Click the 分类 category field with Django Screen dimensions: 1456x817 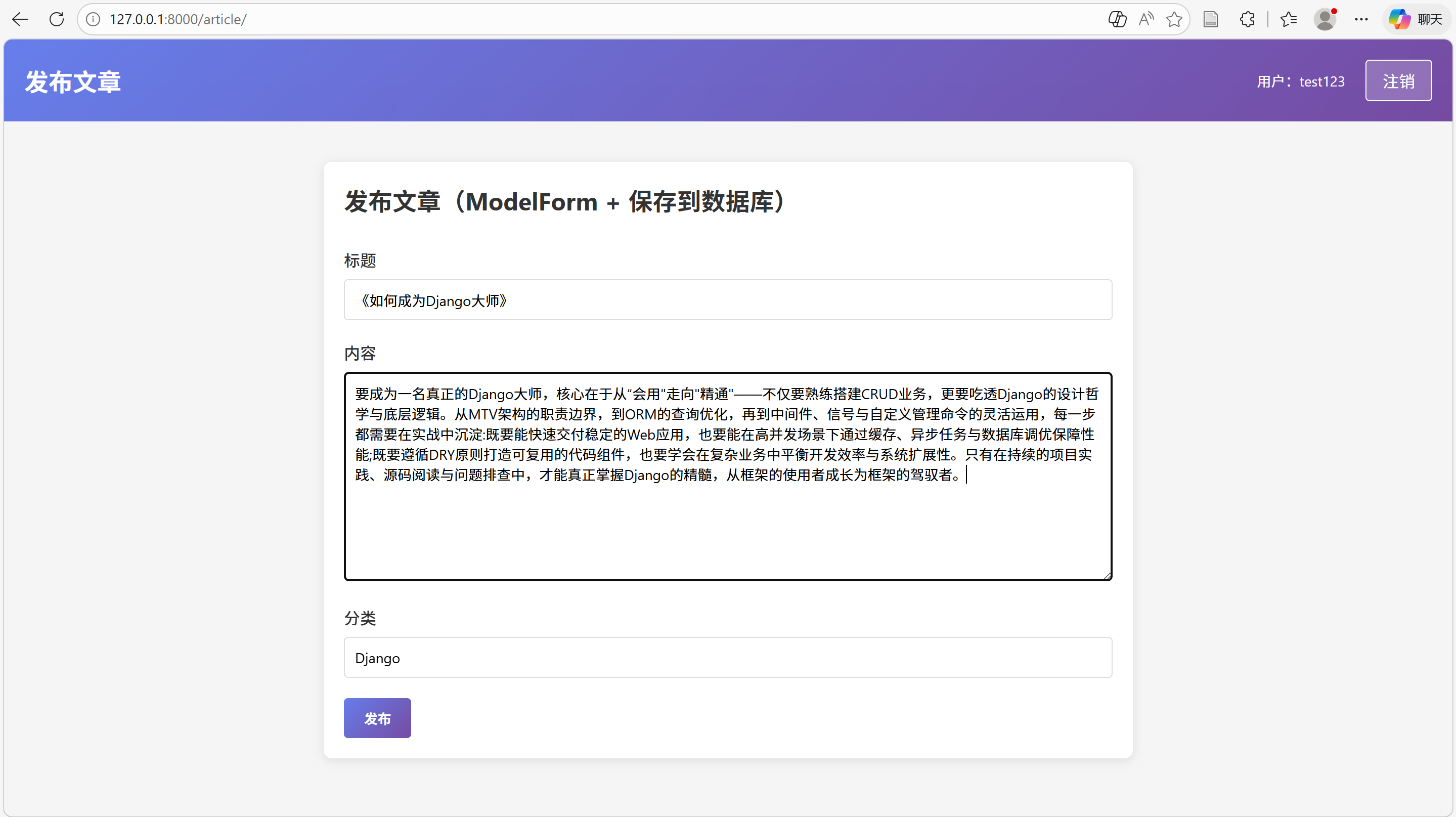point(727,658)
